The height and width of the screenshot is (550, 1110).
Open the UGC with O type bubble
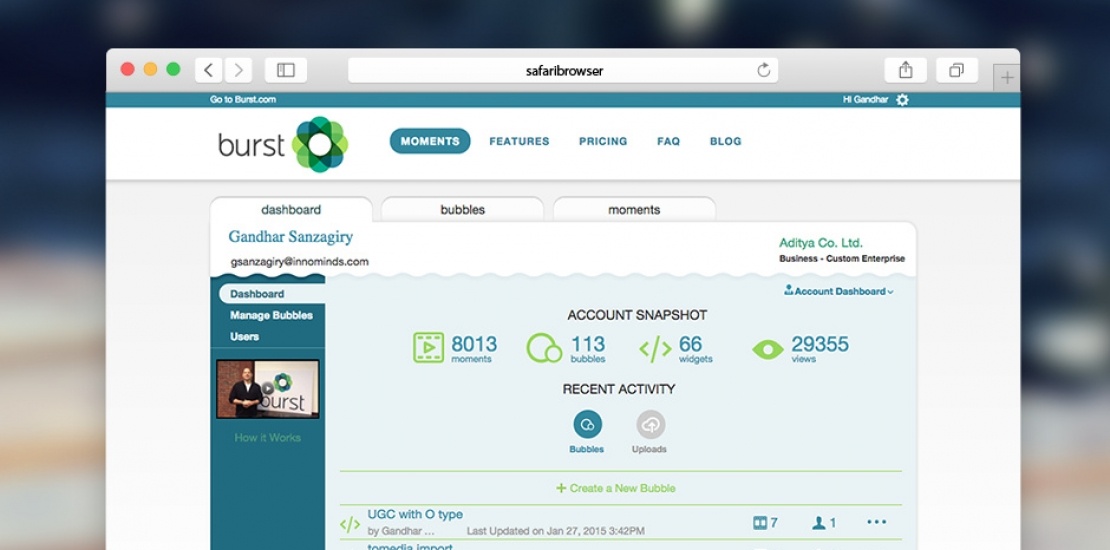pyautogui.click(x=415, y=515)
